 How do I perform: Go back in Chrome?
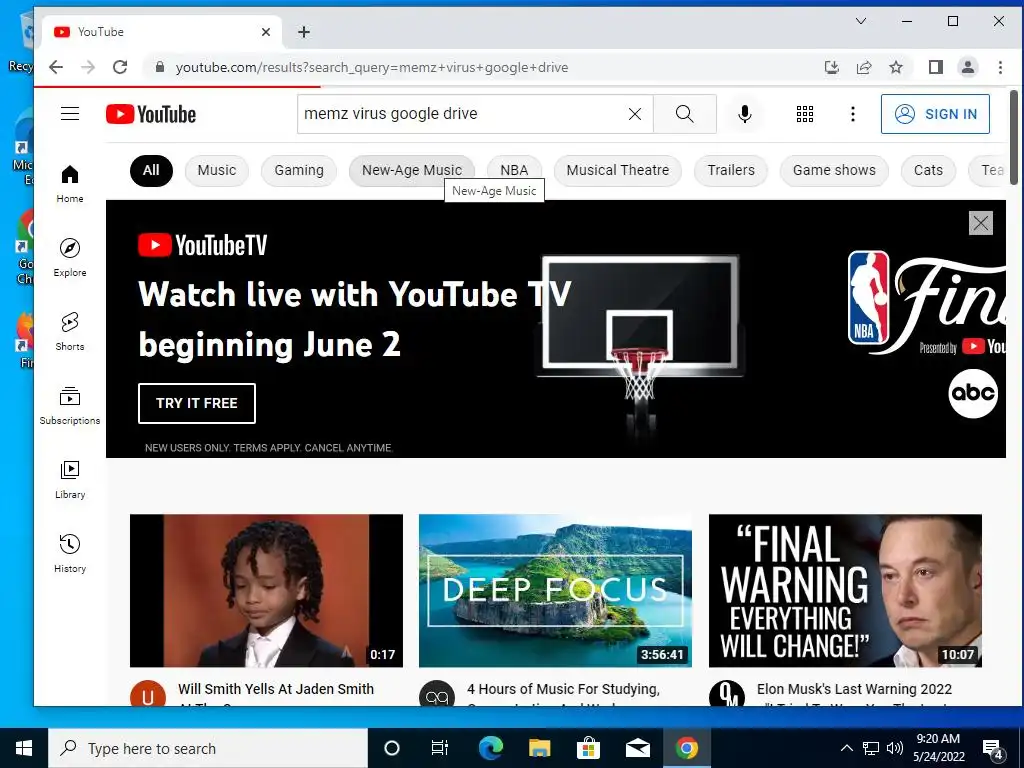[56, 67]
